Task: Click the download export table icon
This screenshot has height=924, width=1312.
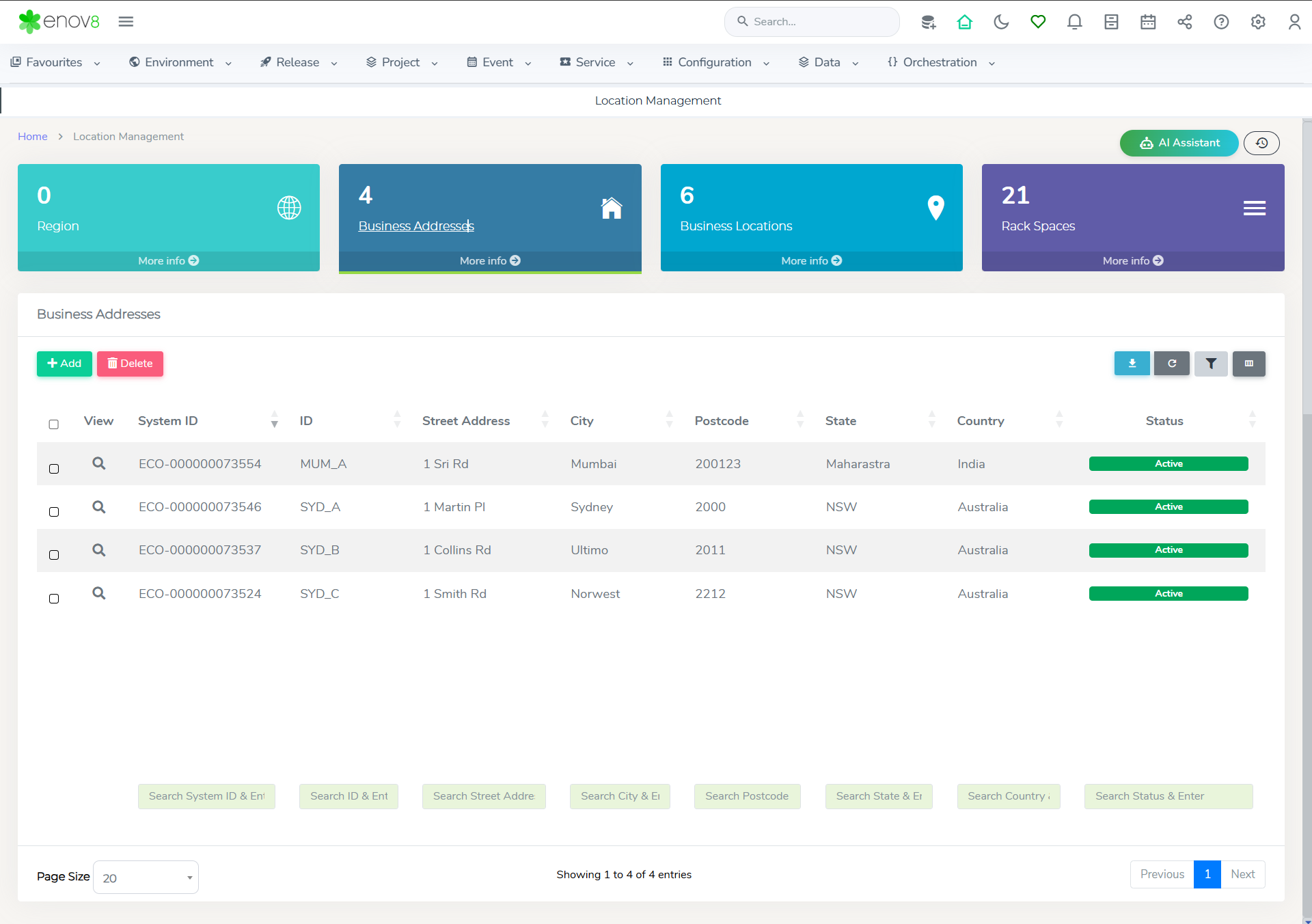Action: click(x=1132, y=364)
